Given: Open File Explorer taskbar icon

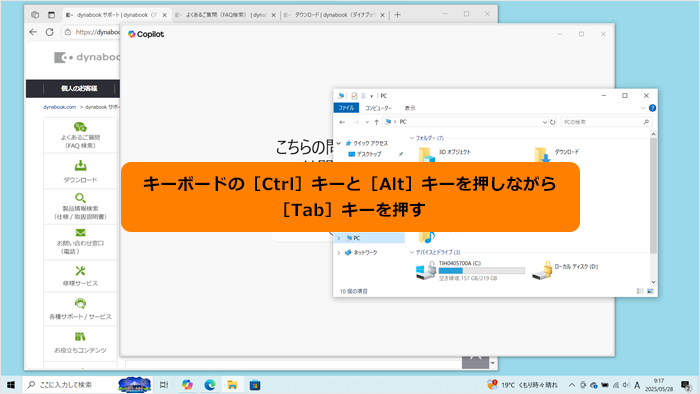Looking at the screenshot, I should tap(232, 385).
